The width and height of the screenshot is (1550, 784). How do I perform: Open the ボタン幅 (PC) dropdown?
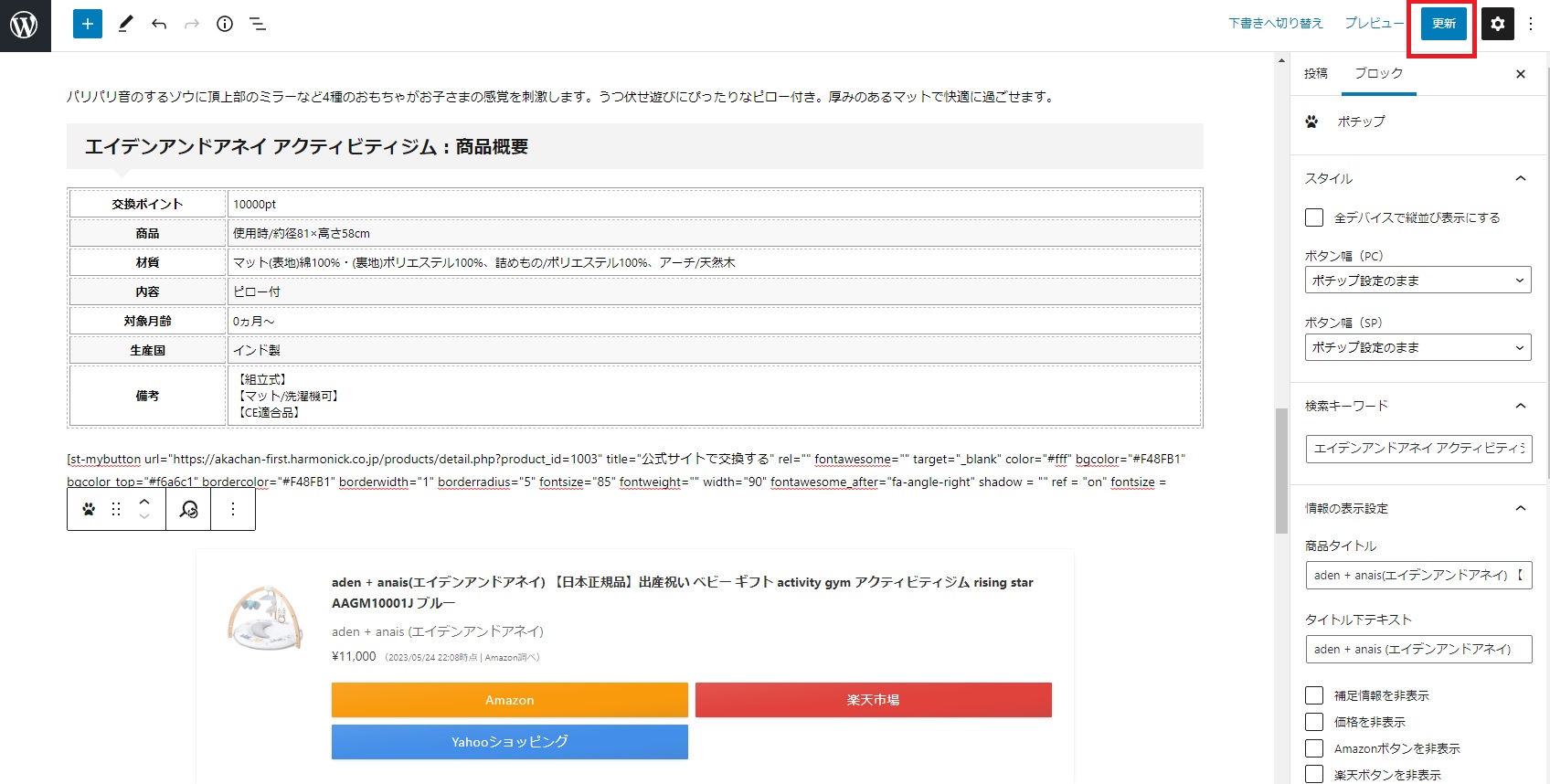click(x=1418, y=281)
